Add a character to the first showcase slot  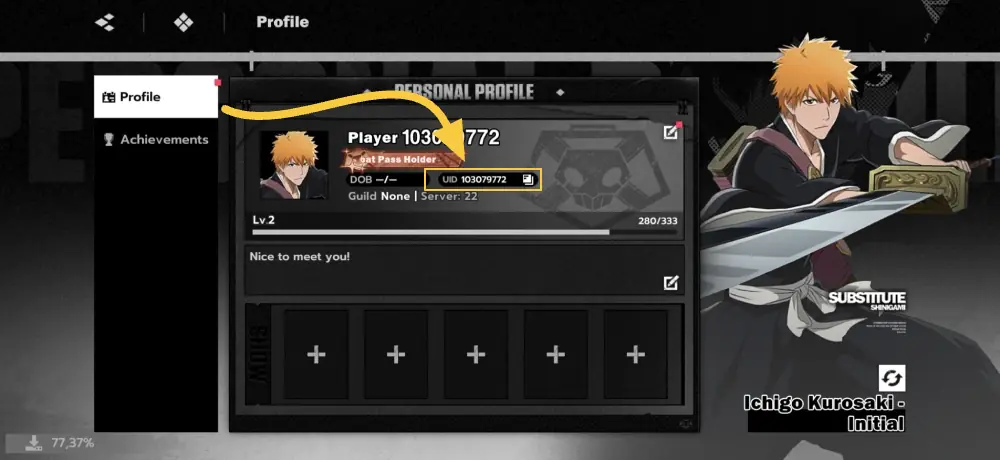tap(316, 354)
